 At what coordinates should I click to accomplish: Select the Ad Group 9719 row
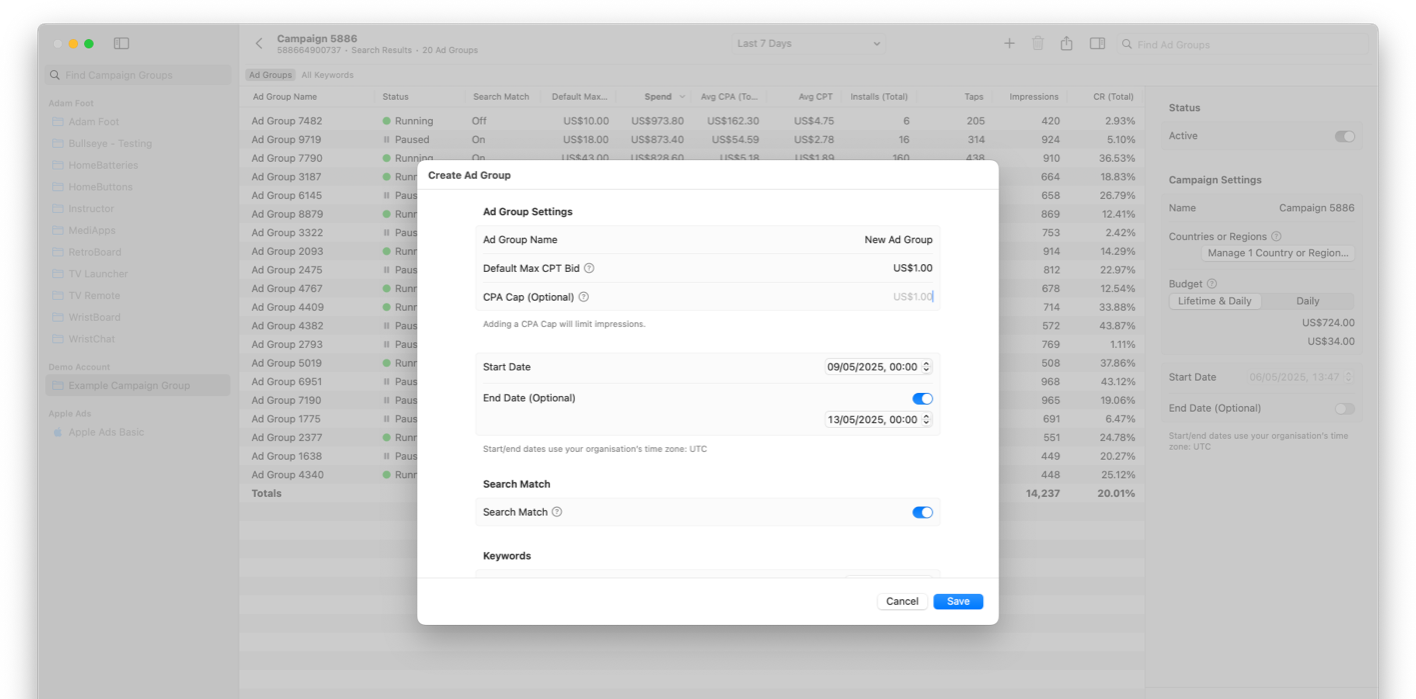click(692, 140)
